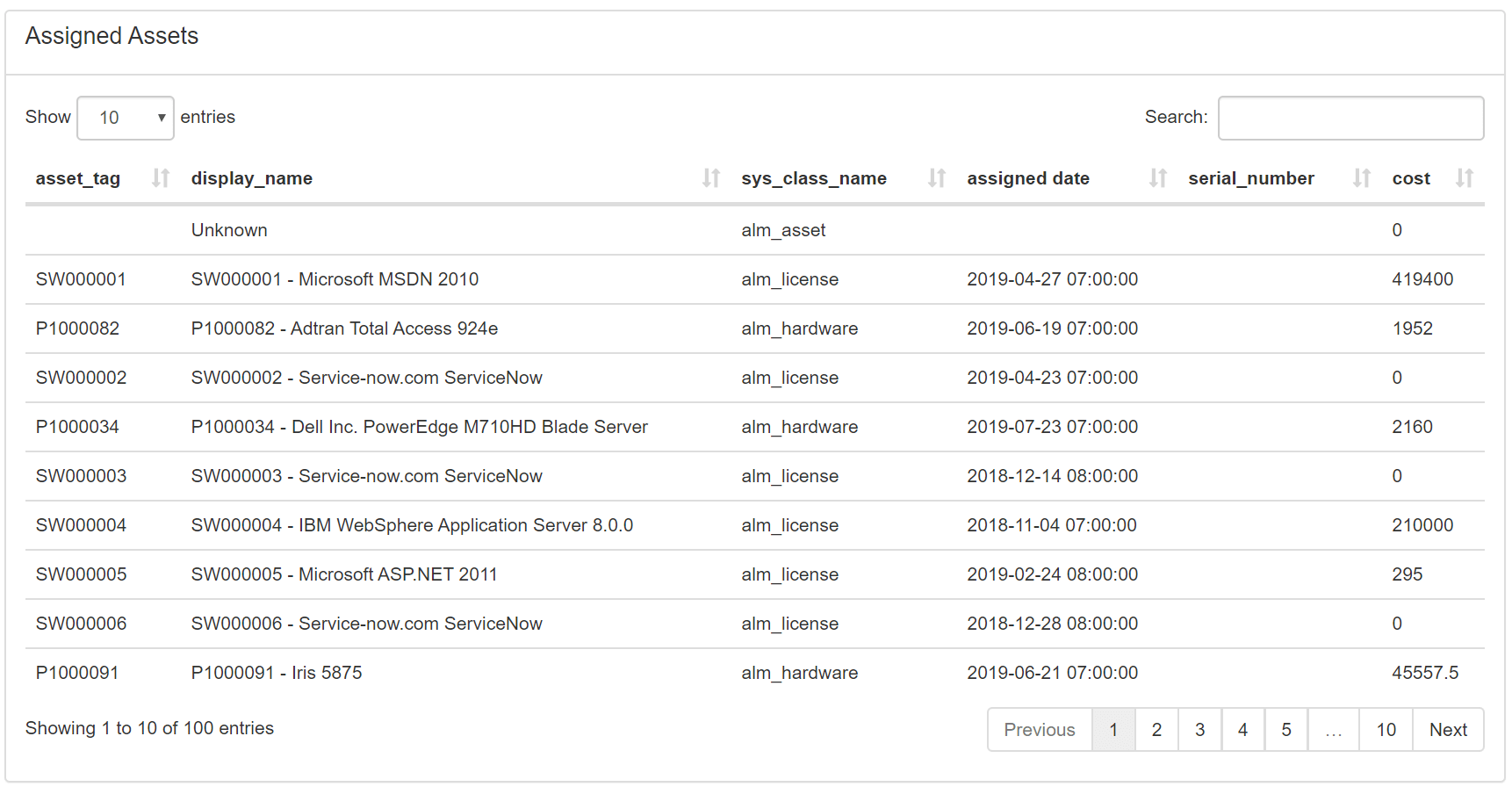1512x794 pixels.
Task: Click the date 2019-04-23 07:00:00
Action: [1052, 378]
